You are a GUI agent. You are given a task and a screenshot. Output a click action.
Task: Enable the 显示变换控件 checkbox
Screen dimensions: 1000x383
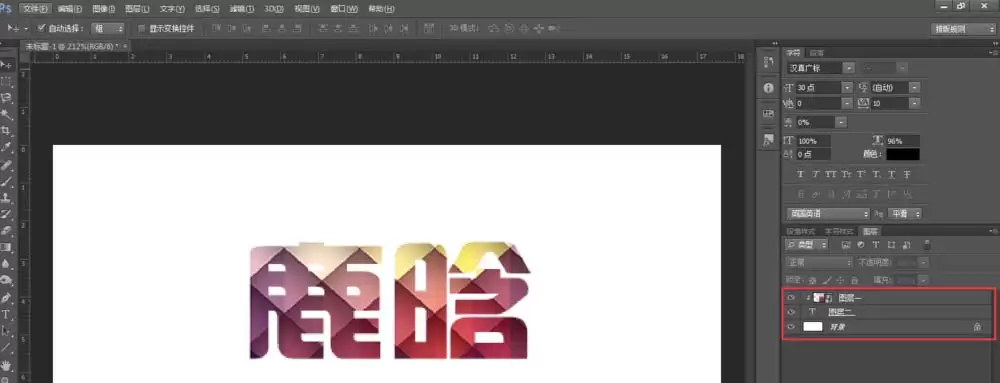142,28
